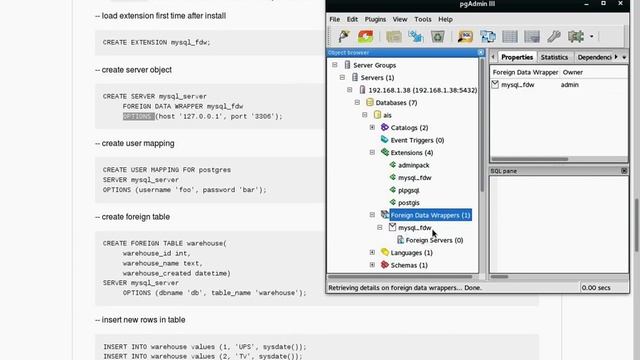
Task: Click the filtered rows grid icon
Action: 532,36
